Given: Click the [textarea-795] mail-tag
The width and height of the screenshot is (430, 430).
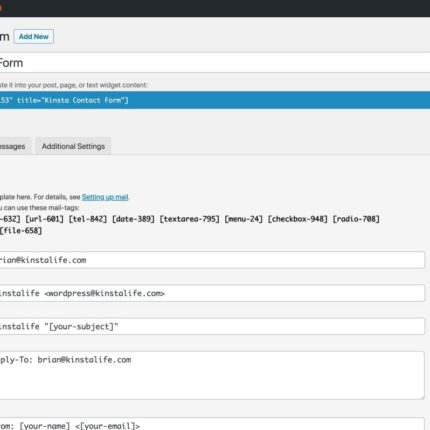Looking at the screenshot, I should [189, 219].
